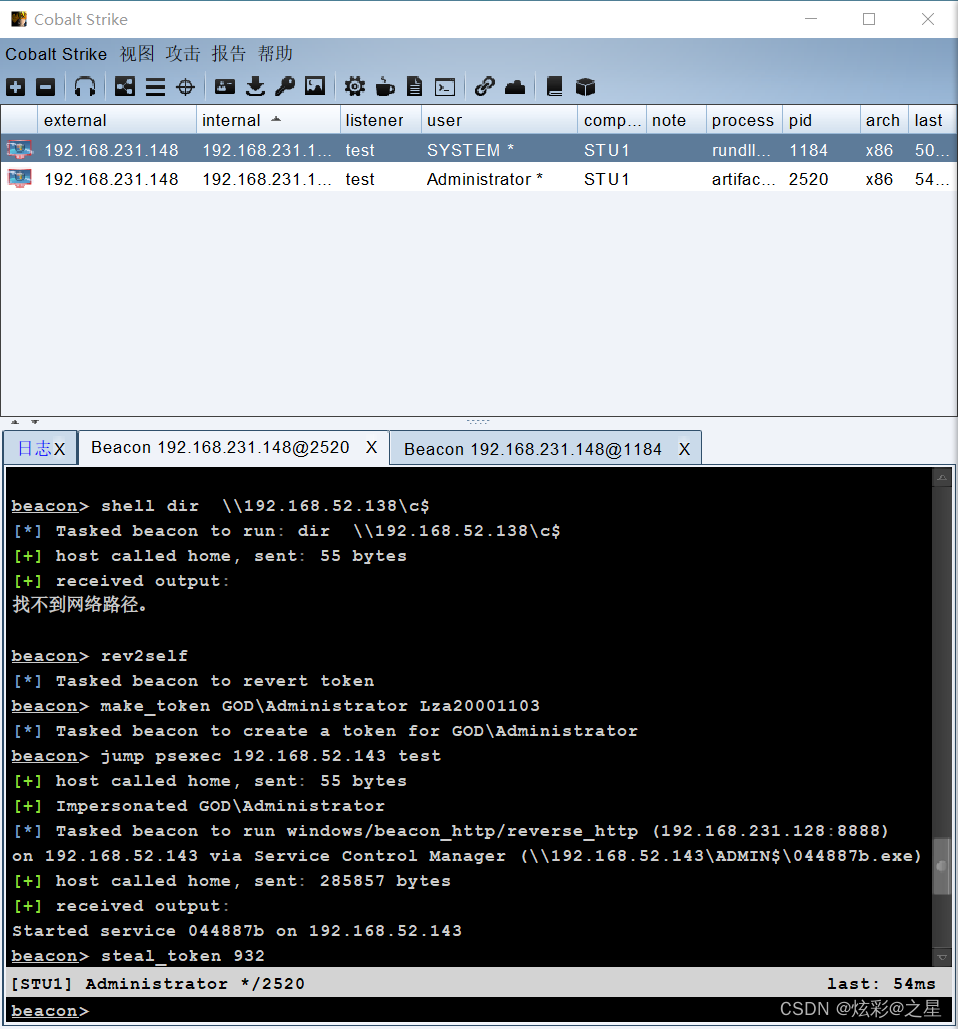
Task: Open Keystrokes via the key icon
Action: (x=285, y=87)
